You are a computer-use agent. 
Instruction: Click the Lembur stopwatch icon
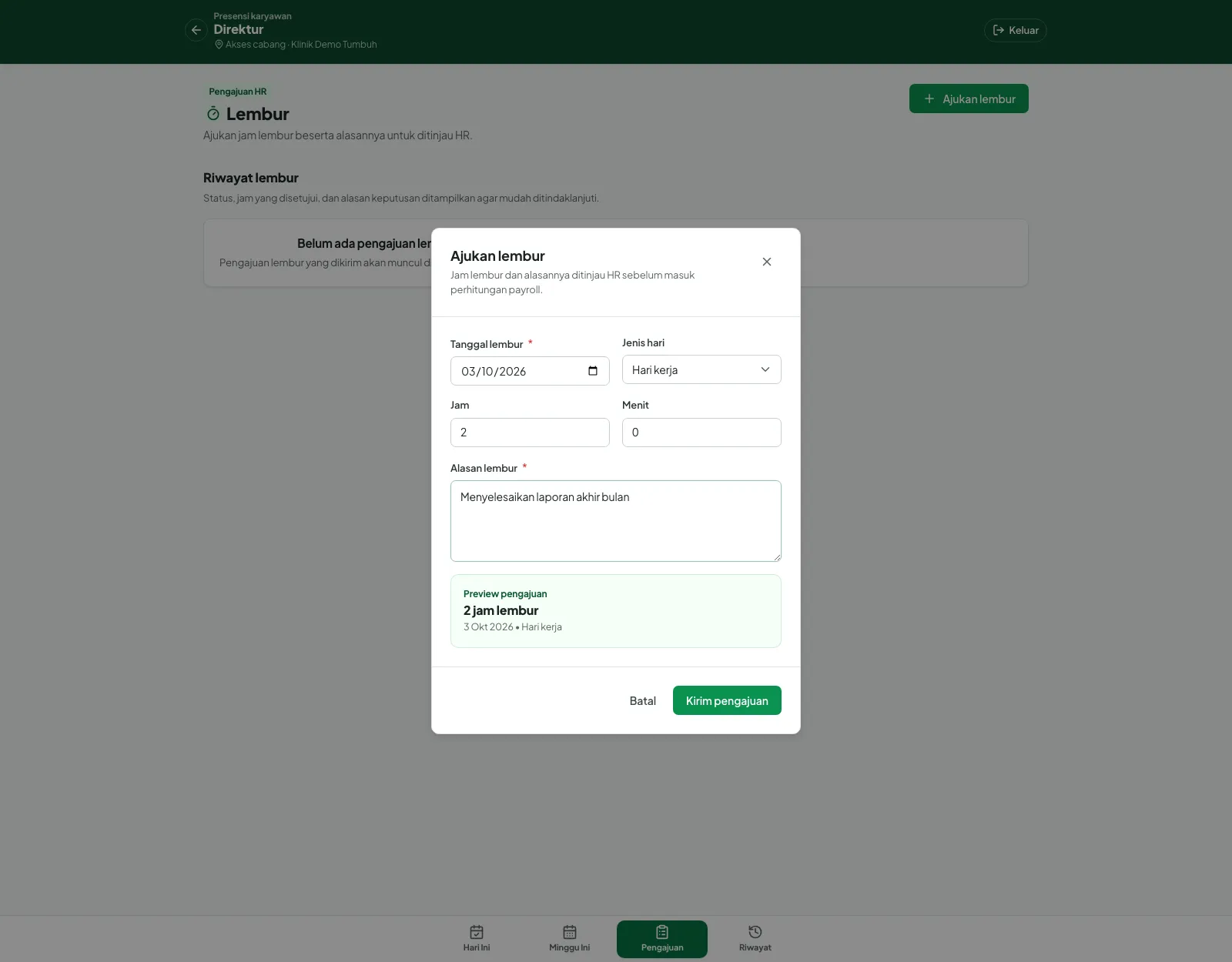coord(213,114)
